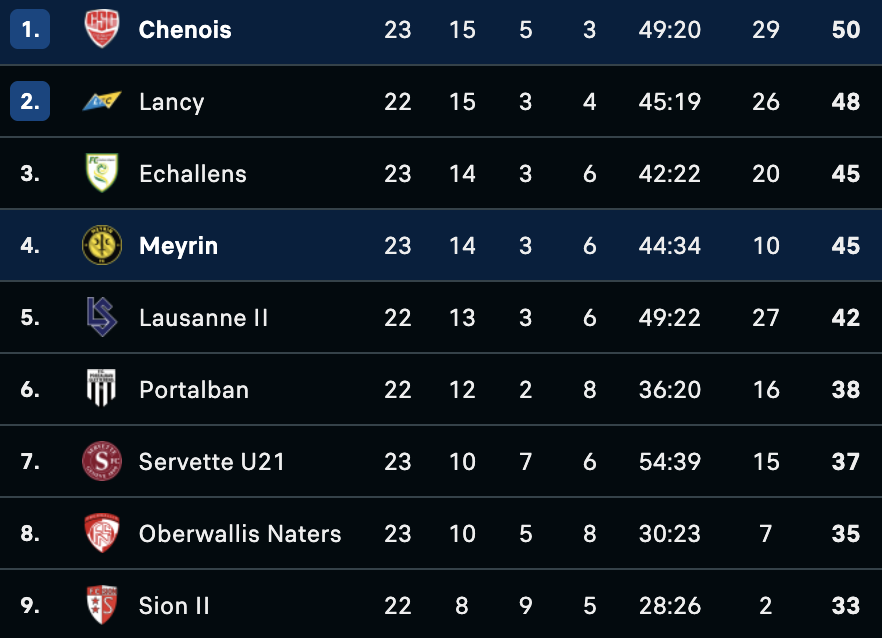Click the rank 2 position badge
This screenshot has width=882, height=638.
30,102
